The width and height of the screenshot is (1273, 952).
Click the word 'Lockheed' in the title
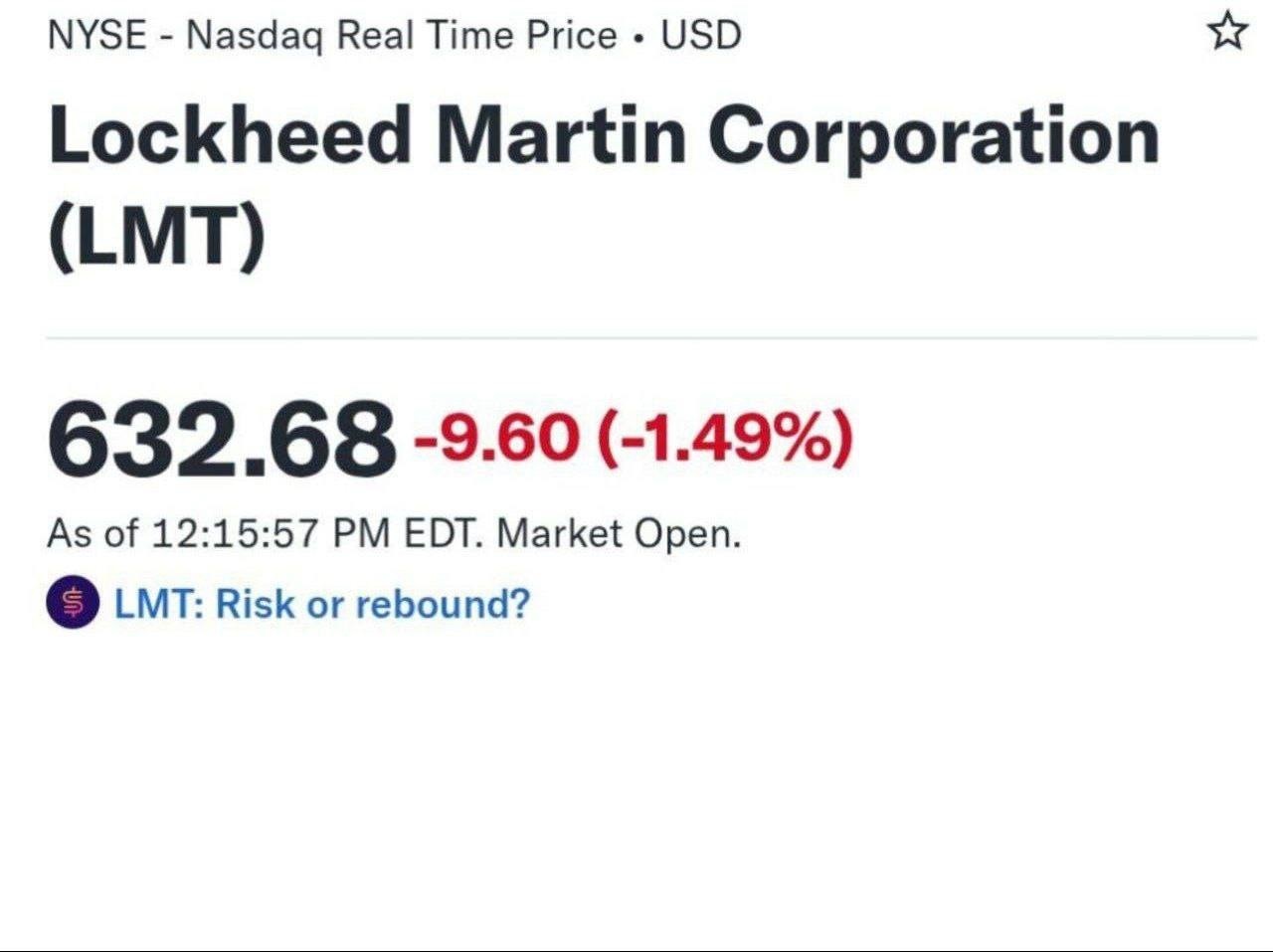pos(230,135)
